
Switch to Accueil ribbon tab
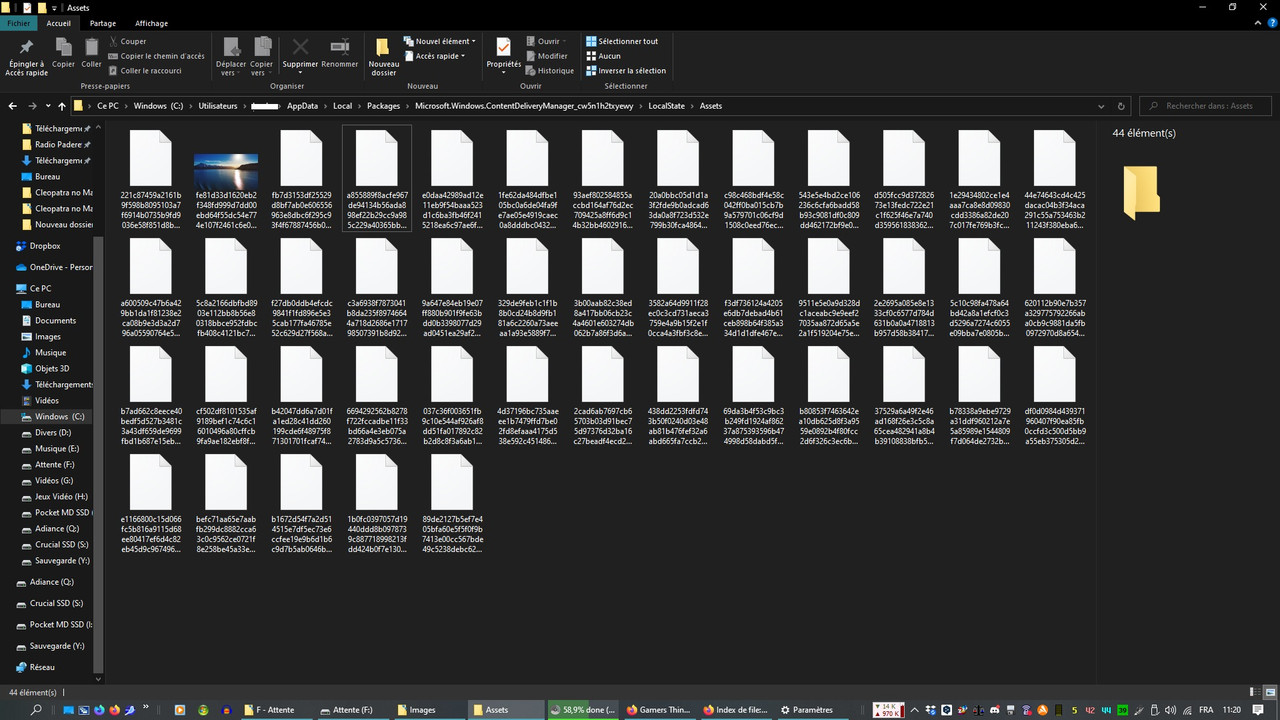[59, 23]
